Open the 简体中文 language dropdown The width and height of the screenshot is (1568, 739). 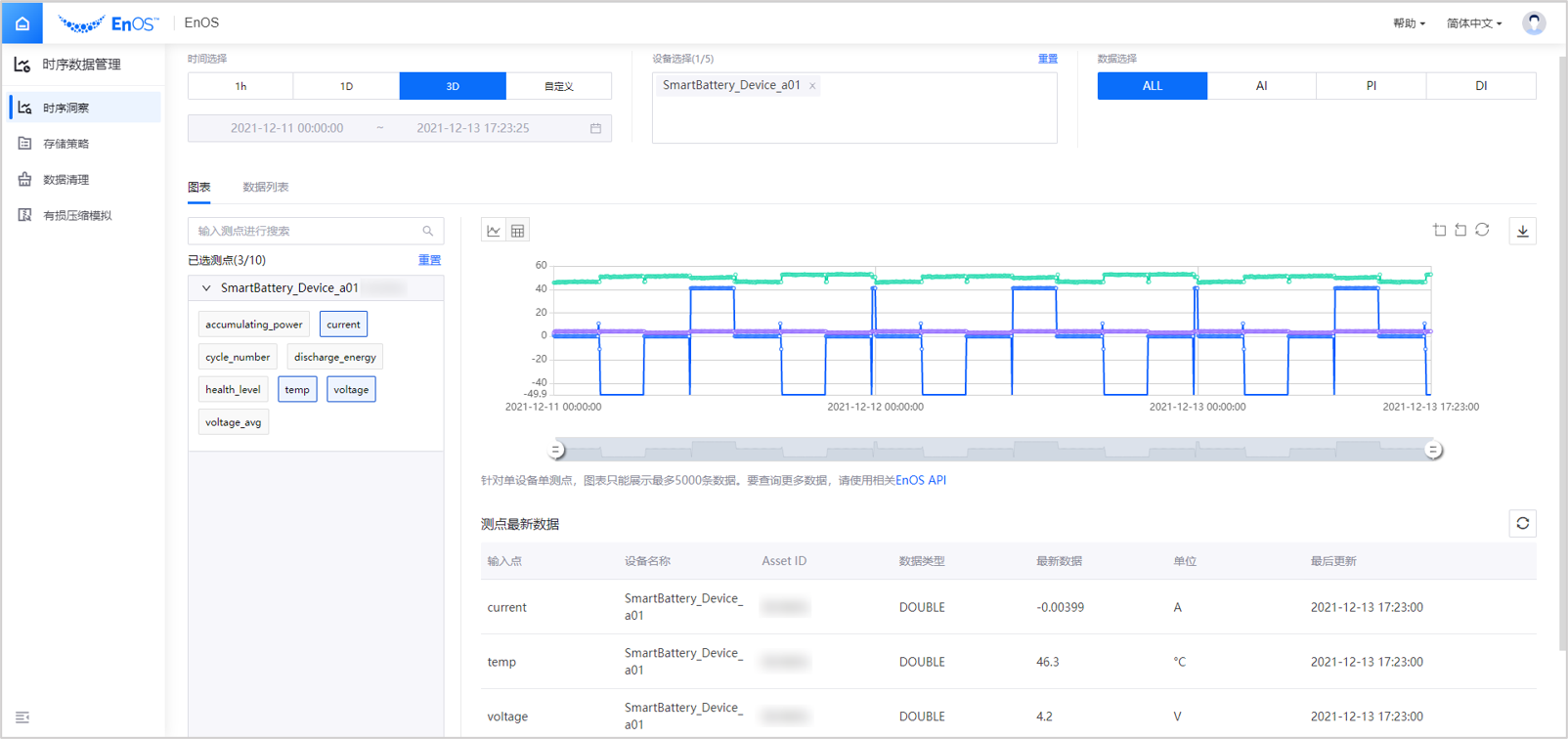point(1473,23)
